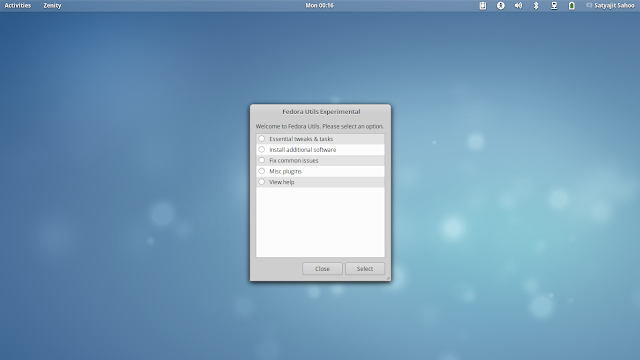Open the volume speaker icon
Image resolution: width=640 pixels, height=360 pixels.
pos(518,6)
